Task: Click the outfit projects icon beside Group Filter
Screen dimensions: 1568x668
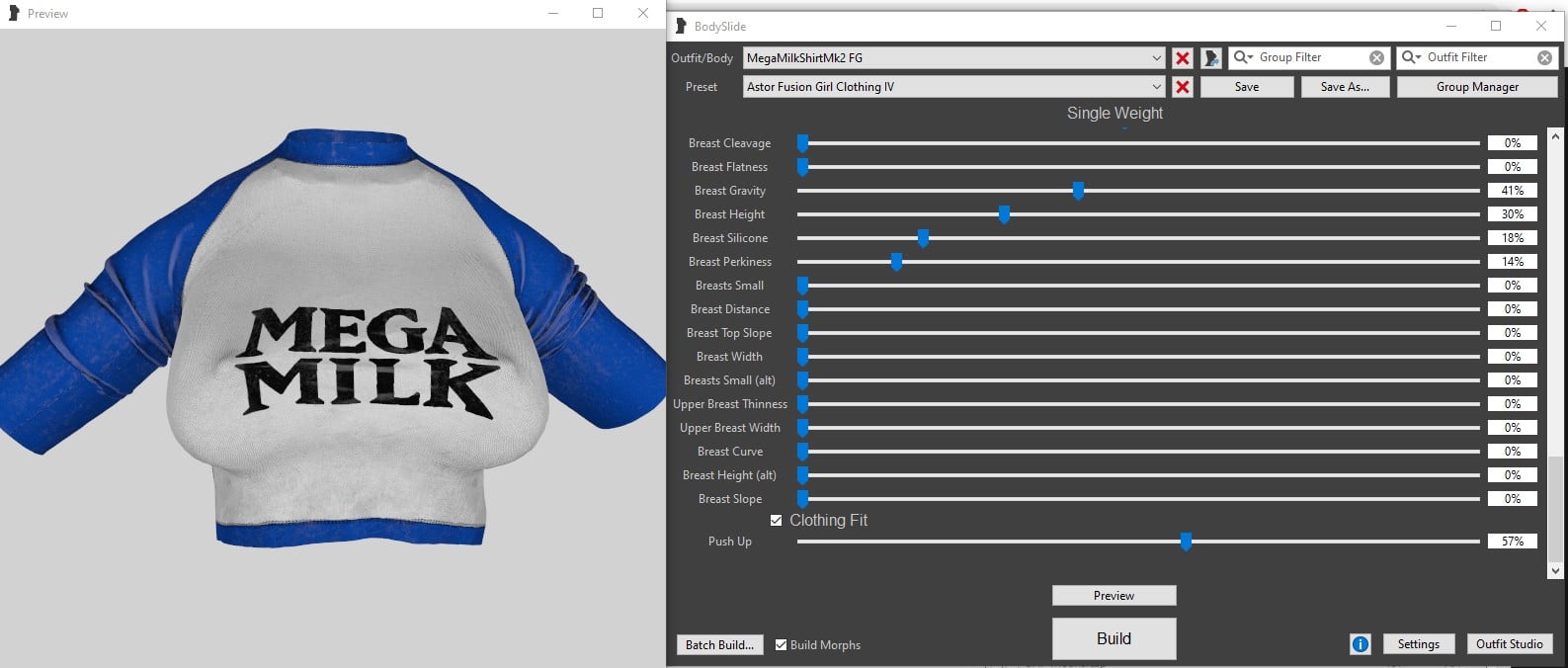Action: tap(1211, 58)
